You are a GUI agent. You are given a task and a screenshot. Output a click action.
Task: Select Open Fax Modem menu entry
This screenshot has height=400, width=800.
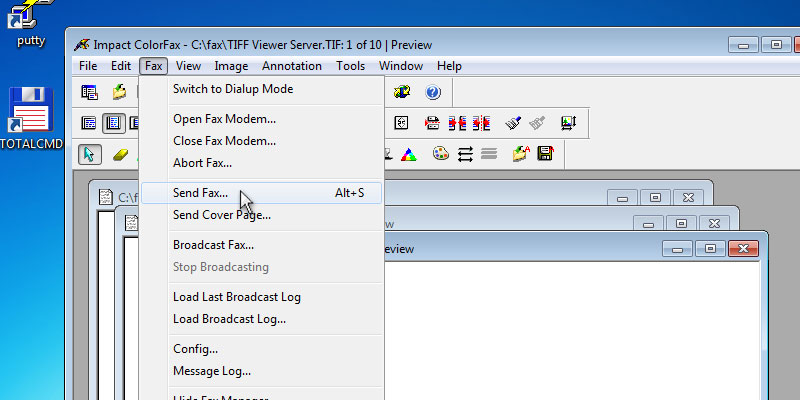[x=224, y=119]
